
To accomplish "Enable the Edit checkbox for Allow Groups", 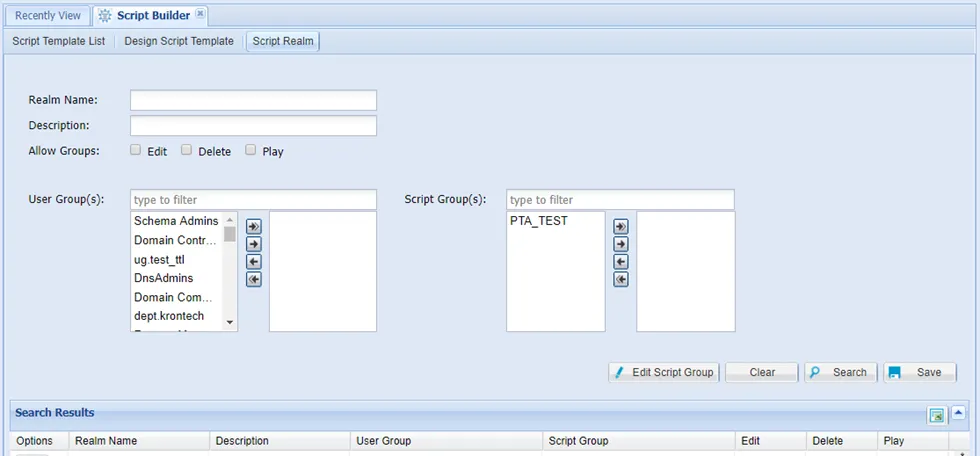I will click(136, 150).
